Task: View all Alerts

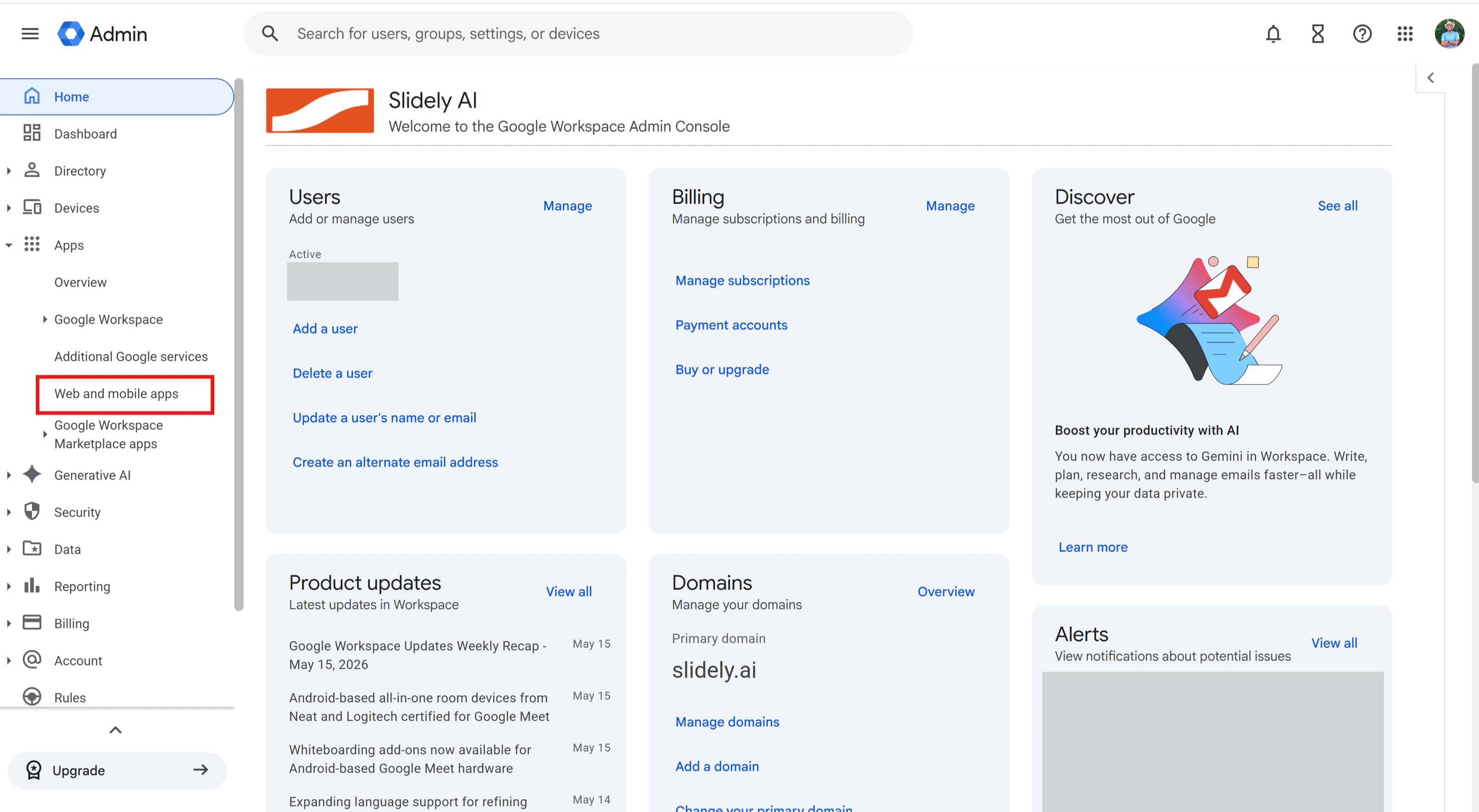Action: click(x=1334, y=643)
